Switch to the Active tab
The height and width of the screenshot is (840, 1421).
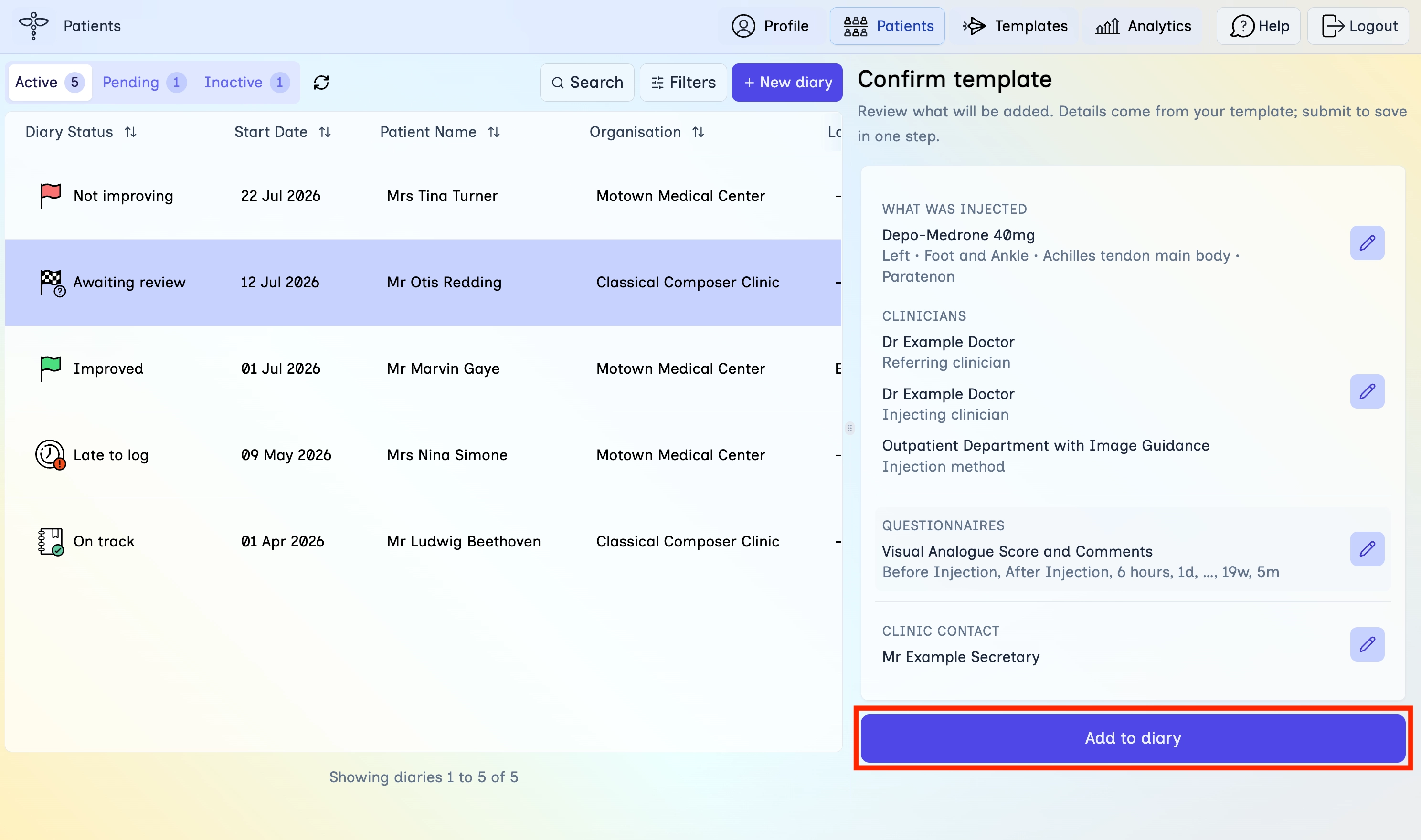50,83
